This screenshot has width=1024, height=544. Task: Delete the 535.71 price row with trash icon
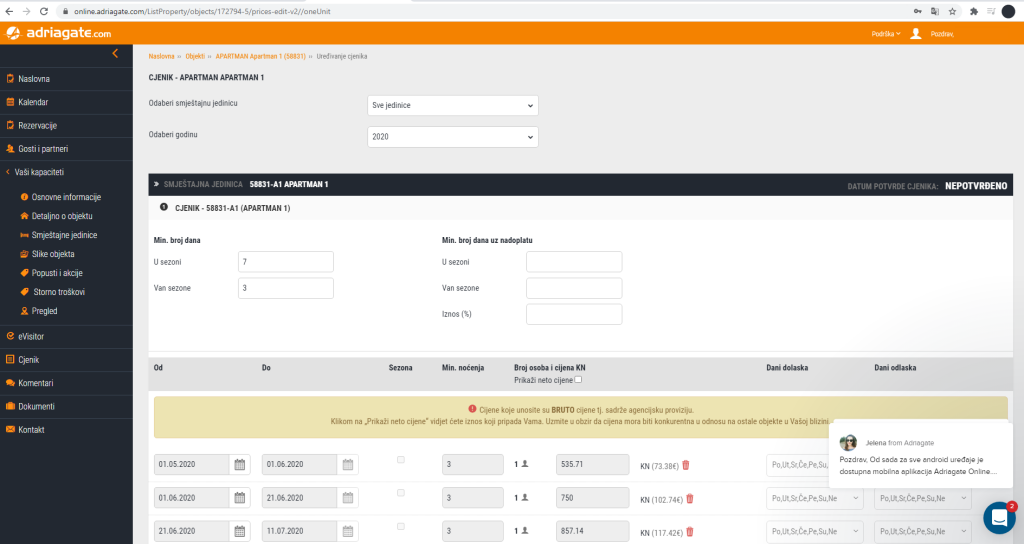coord(686,465)
